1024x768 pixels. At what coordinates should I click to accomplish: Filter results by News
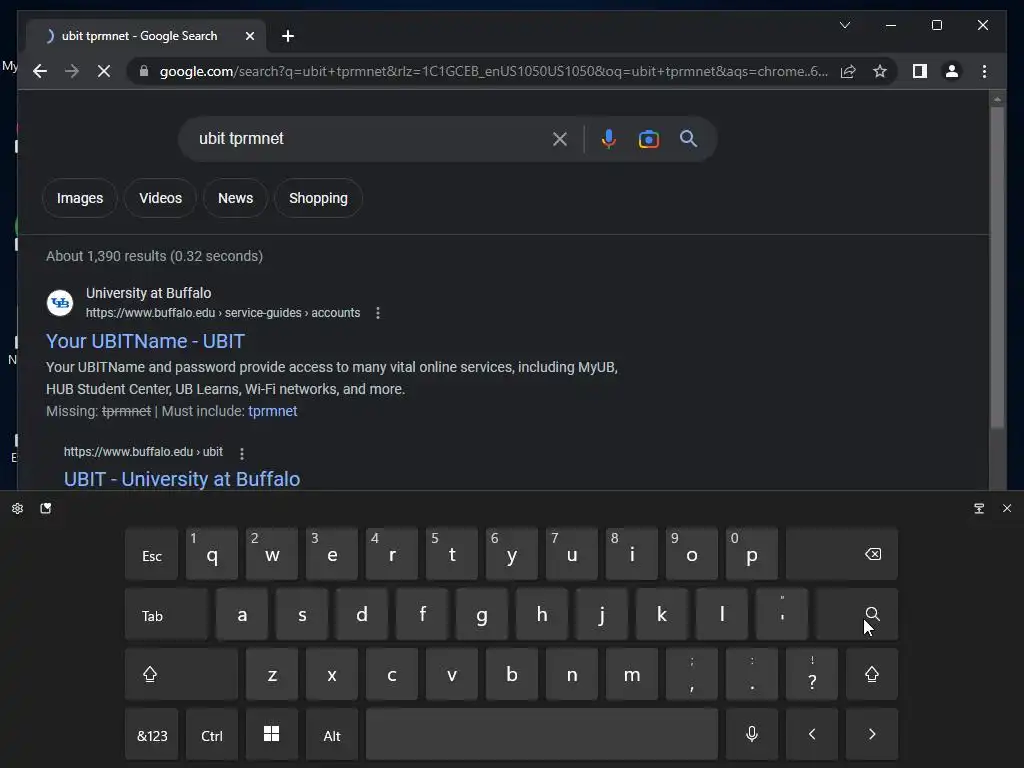coord(235,198)
